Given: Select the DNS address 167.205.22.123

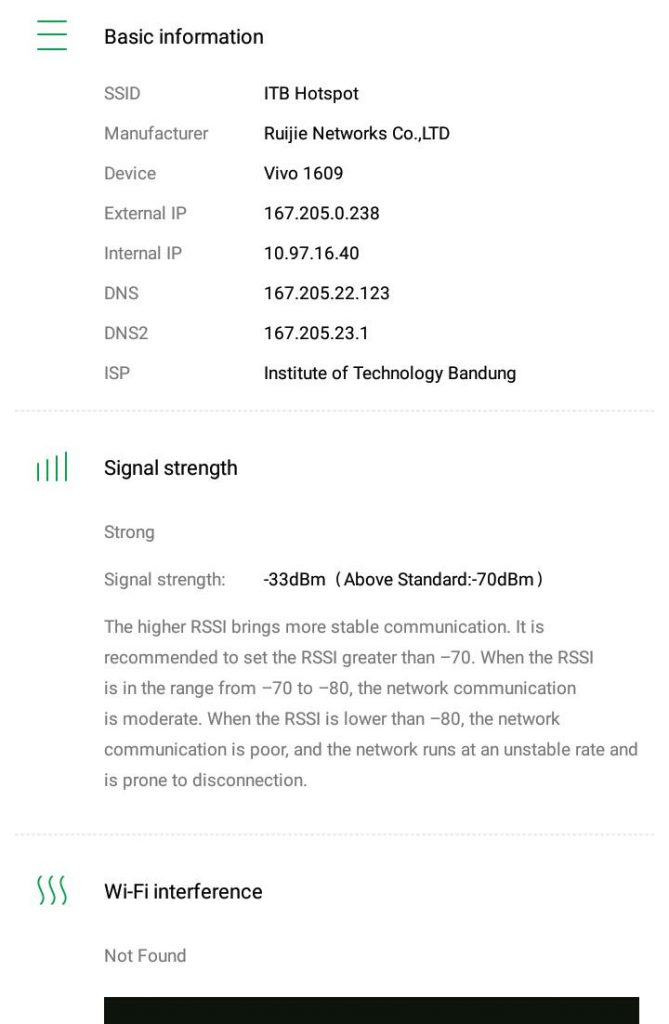Looking at the screenshot, I should click(x=327, y=293).
